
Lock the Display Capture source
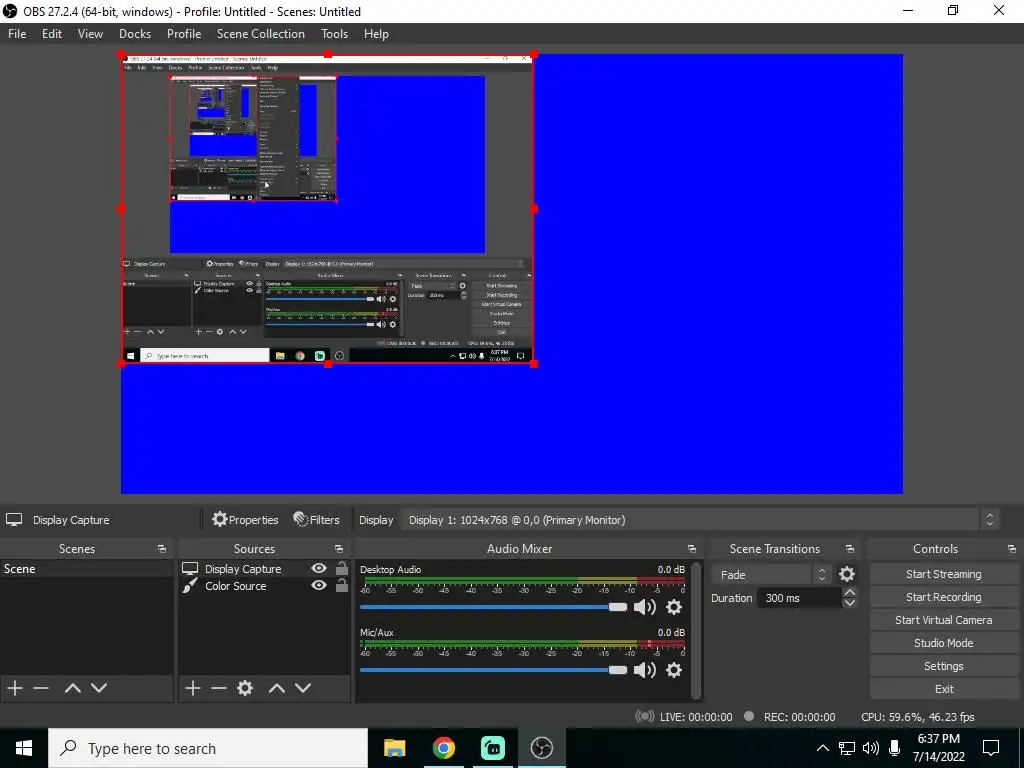[x=342, y=568]
